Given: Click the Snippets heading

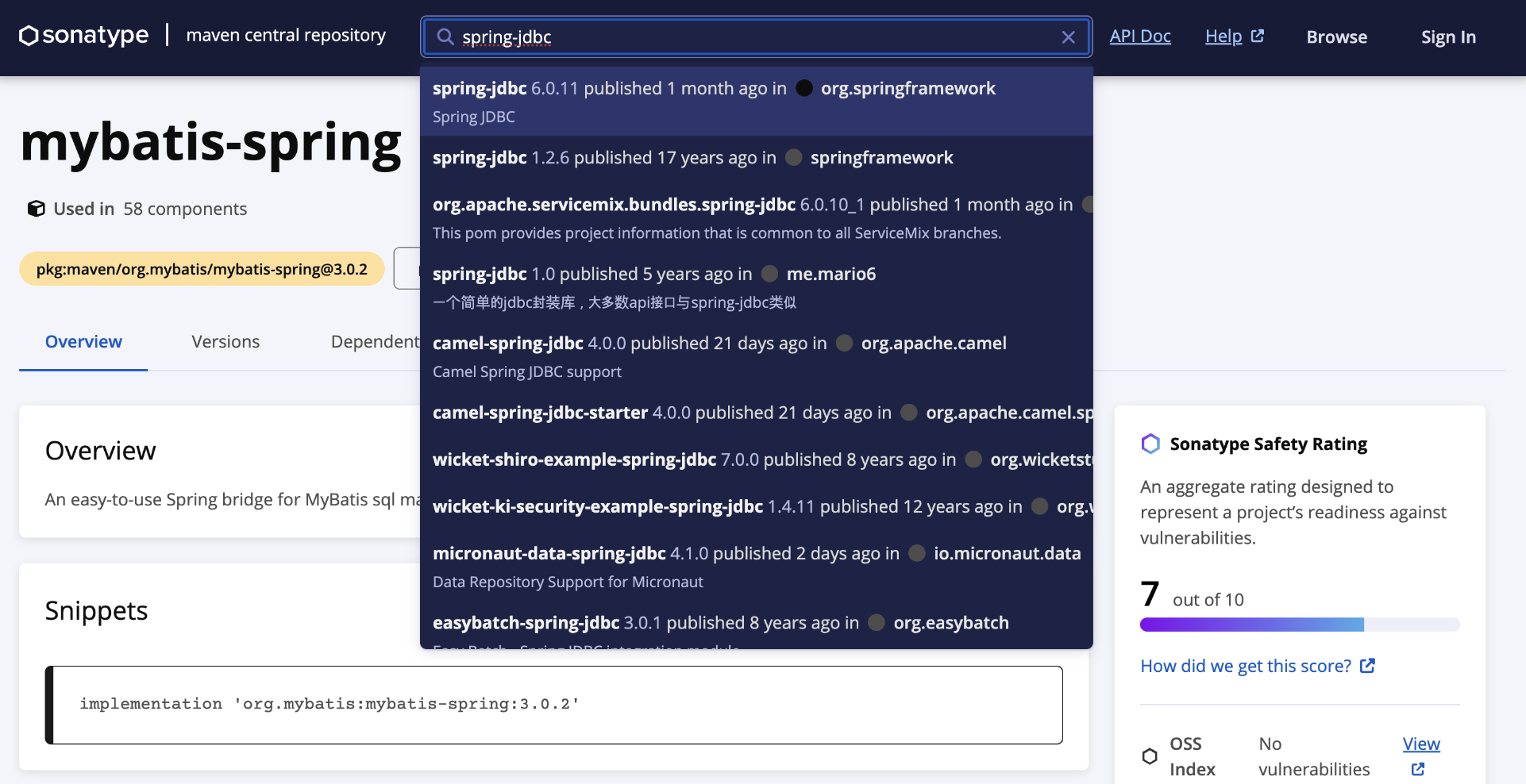Looking at the screenshot, I should coord(96,611).
